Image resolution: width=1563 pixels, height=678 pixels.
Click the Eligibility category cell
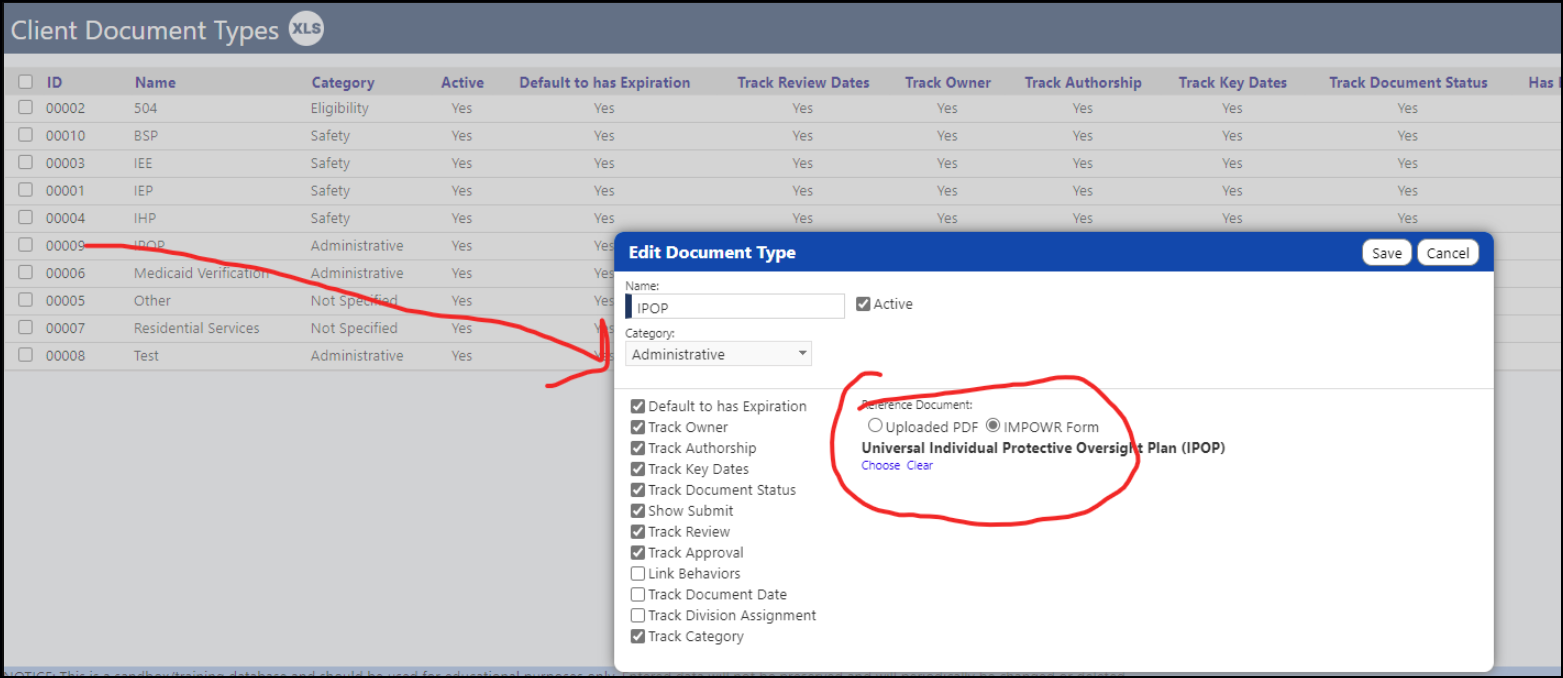pos(340,108)
